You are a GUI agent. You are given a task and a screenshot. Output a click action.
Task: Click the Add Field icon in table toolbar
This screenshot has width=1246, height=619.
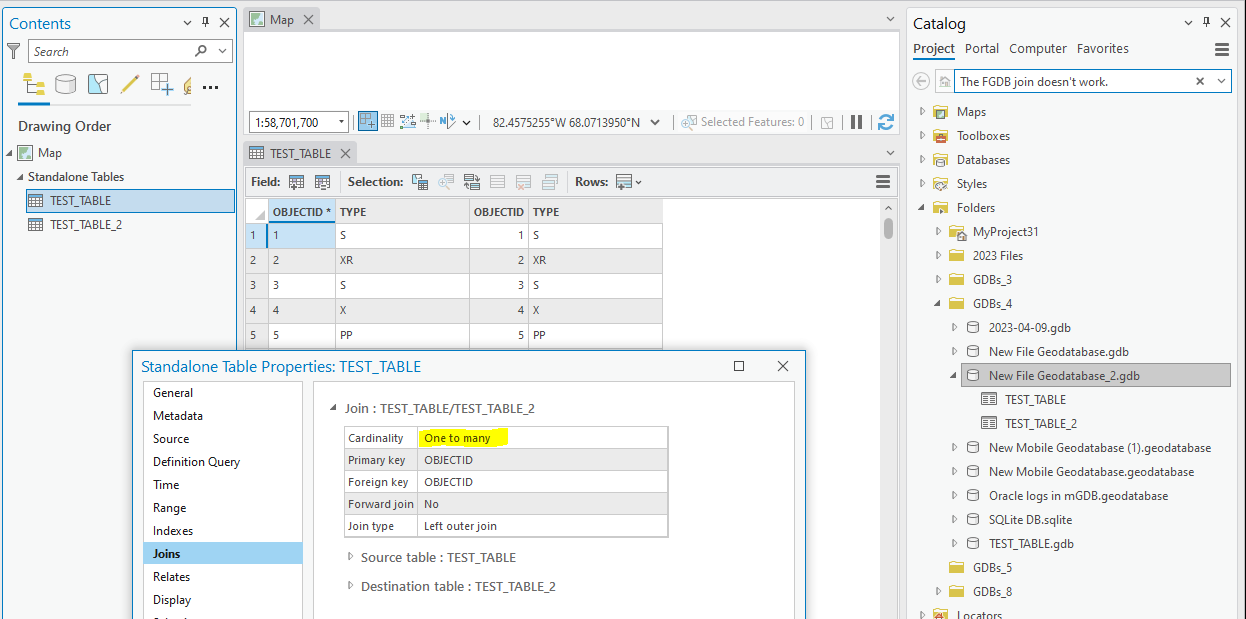point(297,182)
